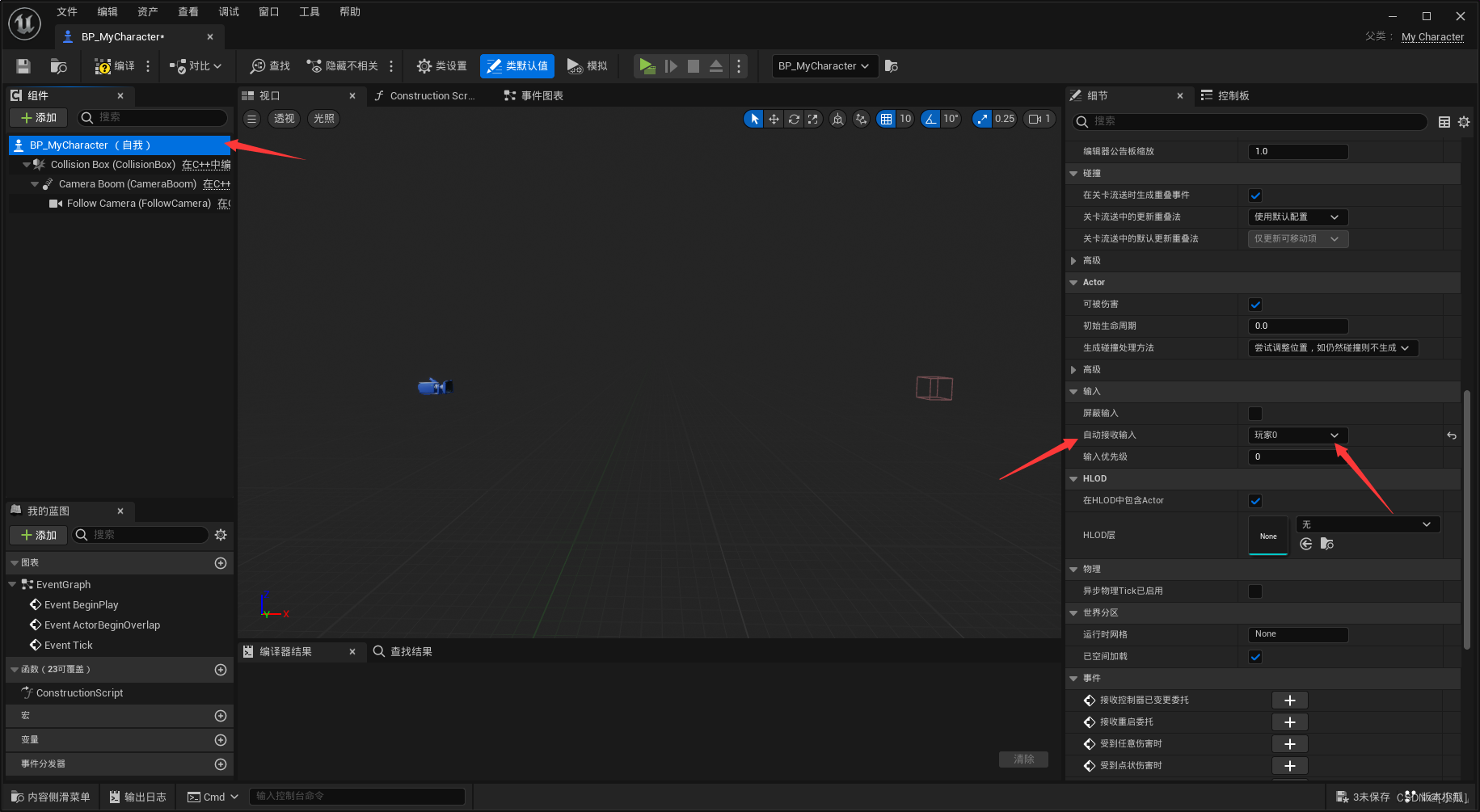
Task: Enable Async Physics Tick checkbox
Action: pos(1255,591)
